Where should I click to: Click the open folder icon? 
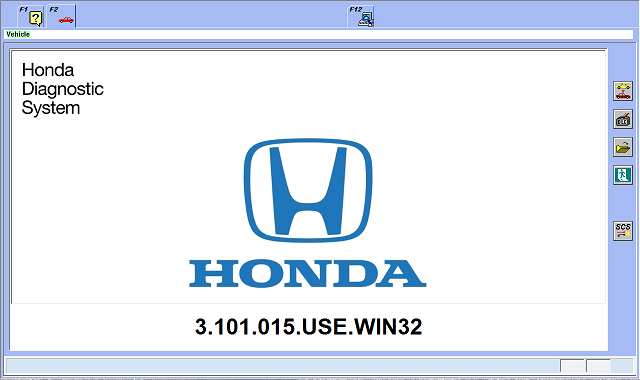[622, 147]
